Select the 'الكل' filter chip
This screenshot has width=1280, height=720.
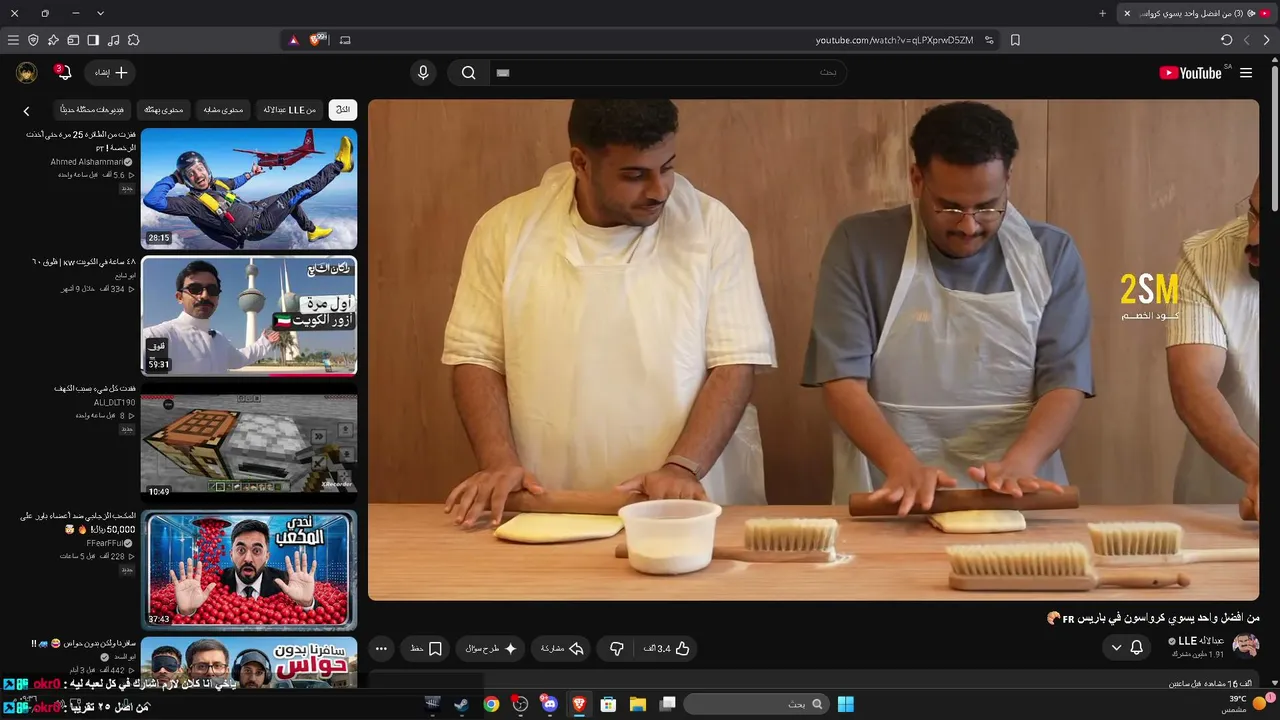(343, 110)
